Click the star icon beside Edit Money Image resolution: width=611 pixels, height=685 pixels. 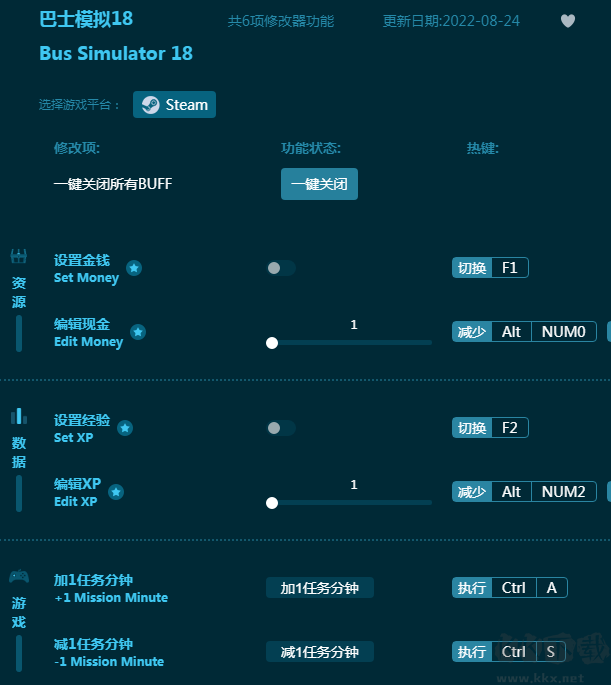tap(138, 332)
